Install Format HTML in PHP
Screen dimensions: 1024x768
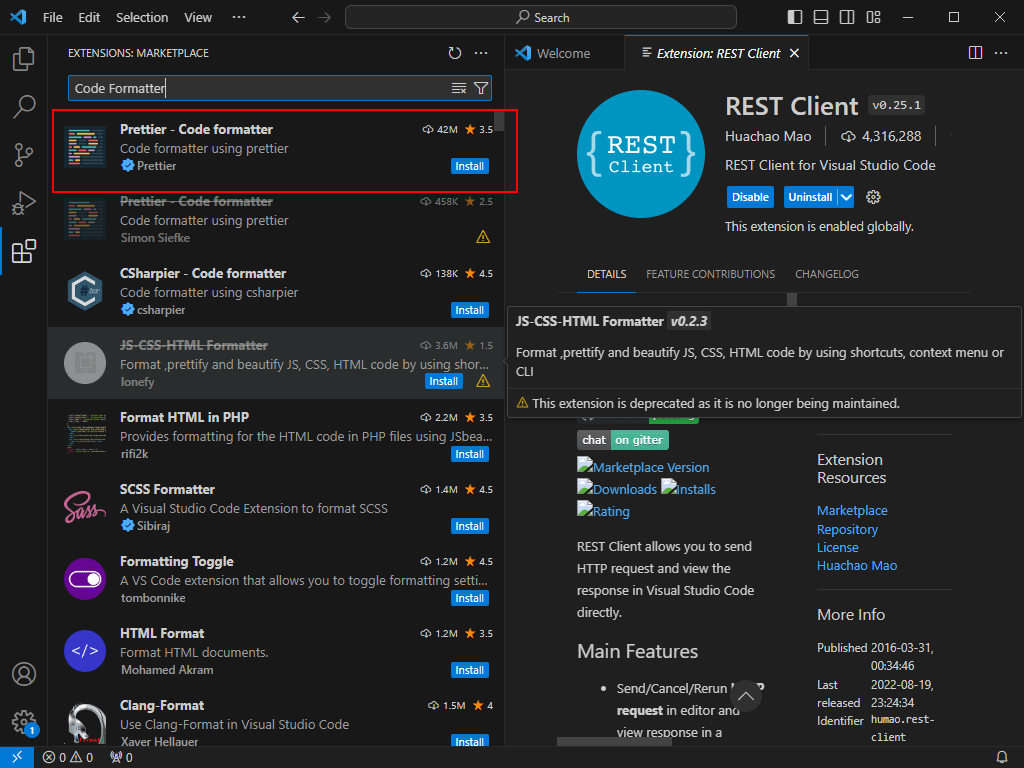[470, 454]
